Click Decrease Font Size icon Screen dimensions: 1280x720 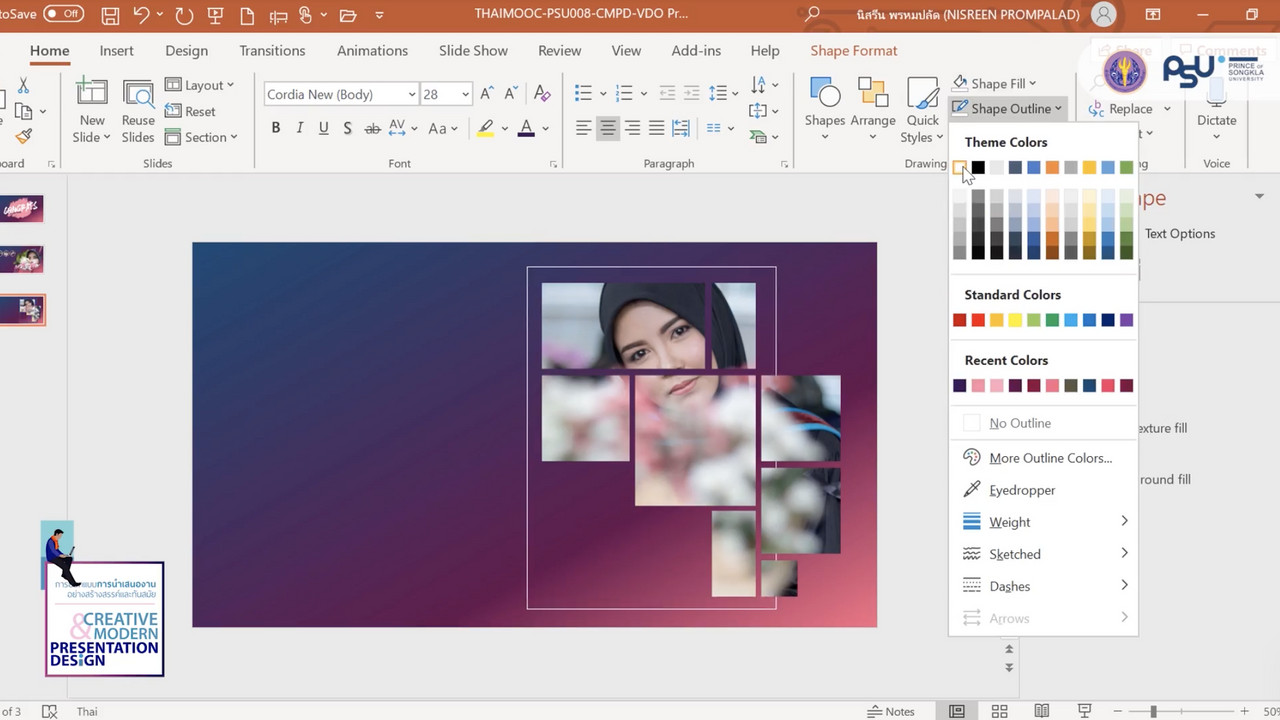pos(513,94)
